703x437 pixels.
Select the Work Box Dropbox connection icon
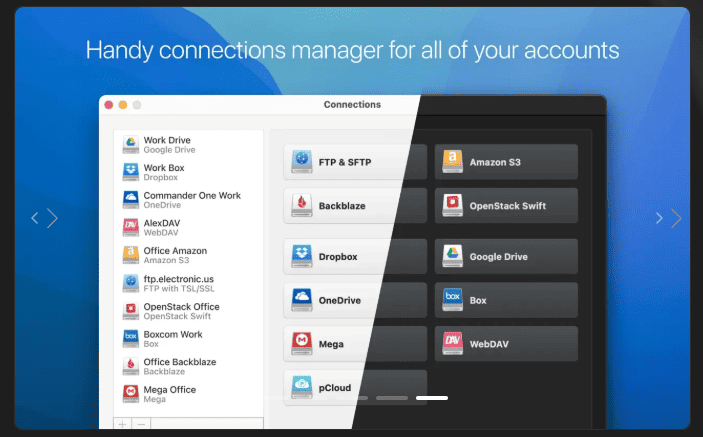130,172
